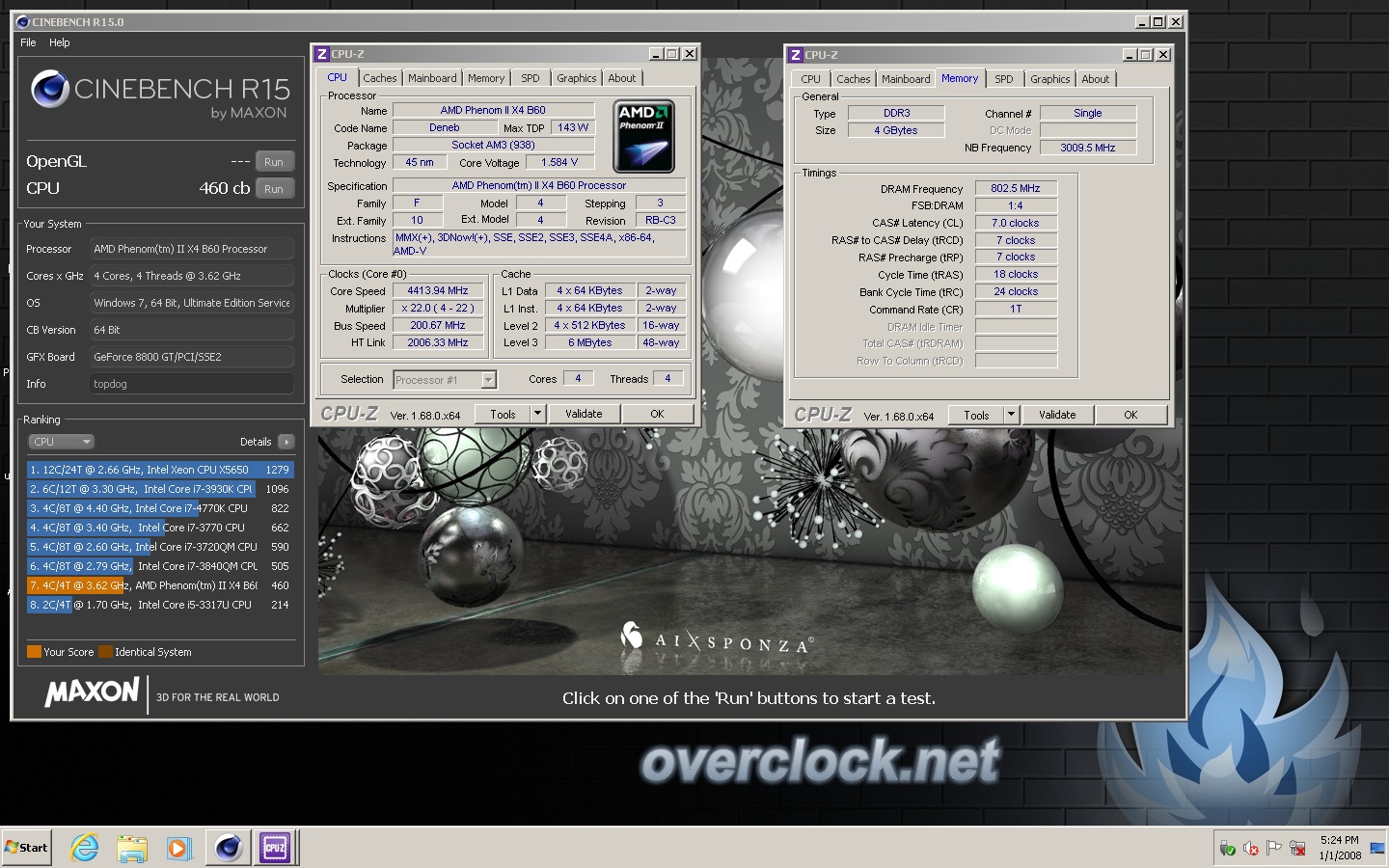The height and width of the screenshot is (868, 1389).
Task: Open Graphics tab in right CPU-Z window
Action: pyautogui.click(x=1050, y=79)
